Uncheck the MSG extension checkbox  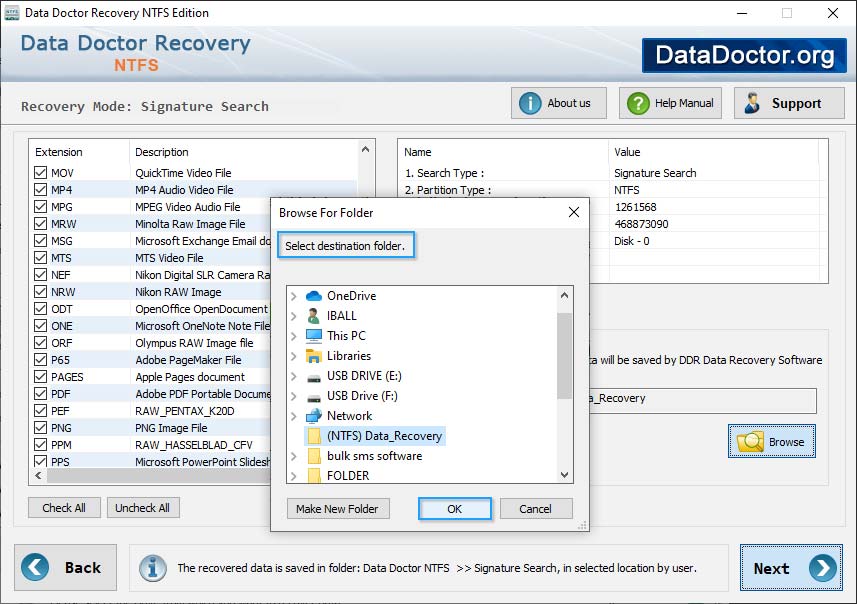pyautogui.click(x=40, y=241)
